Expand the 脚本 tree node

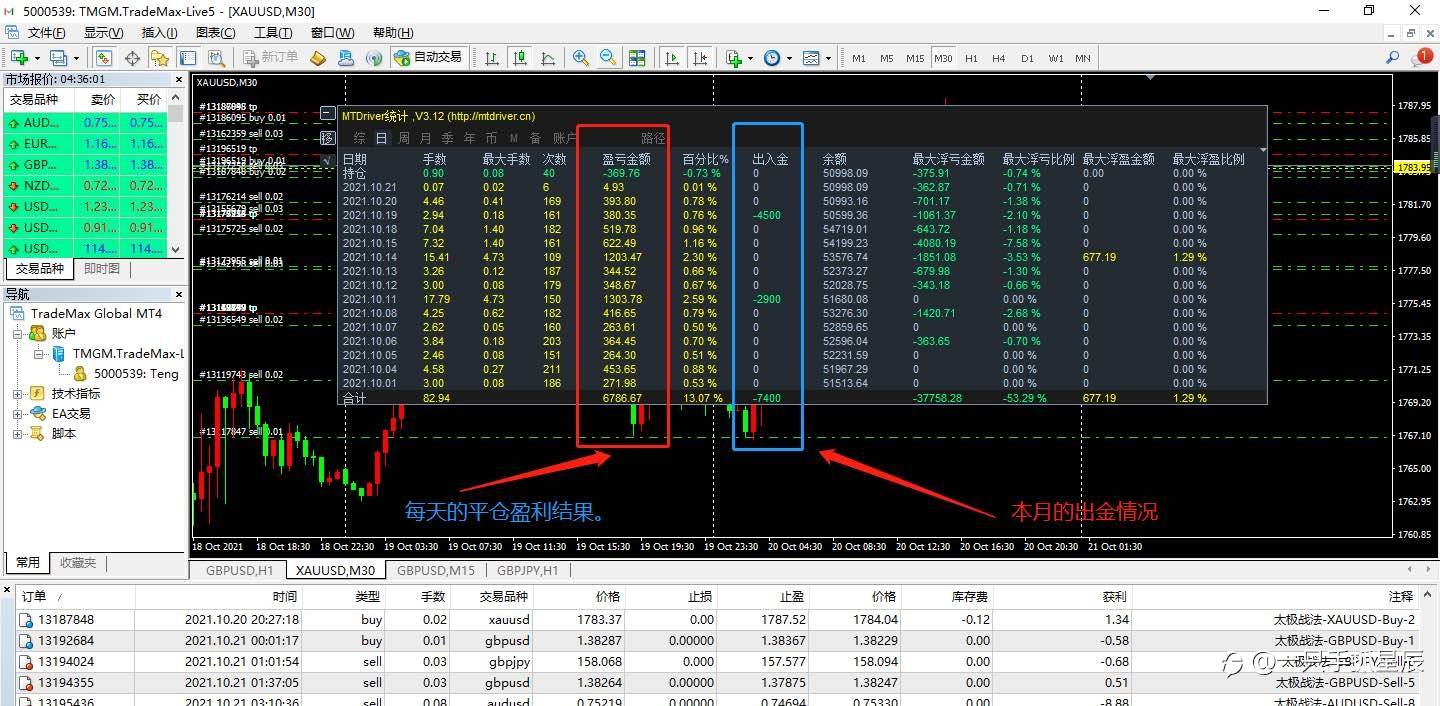tap(17, 433)
